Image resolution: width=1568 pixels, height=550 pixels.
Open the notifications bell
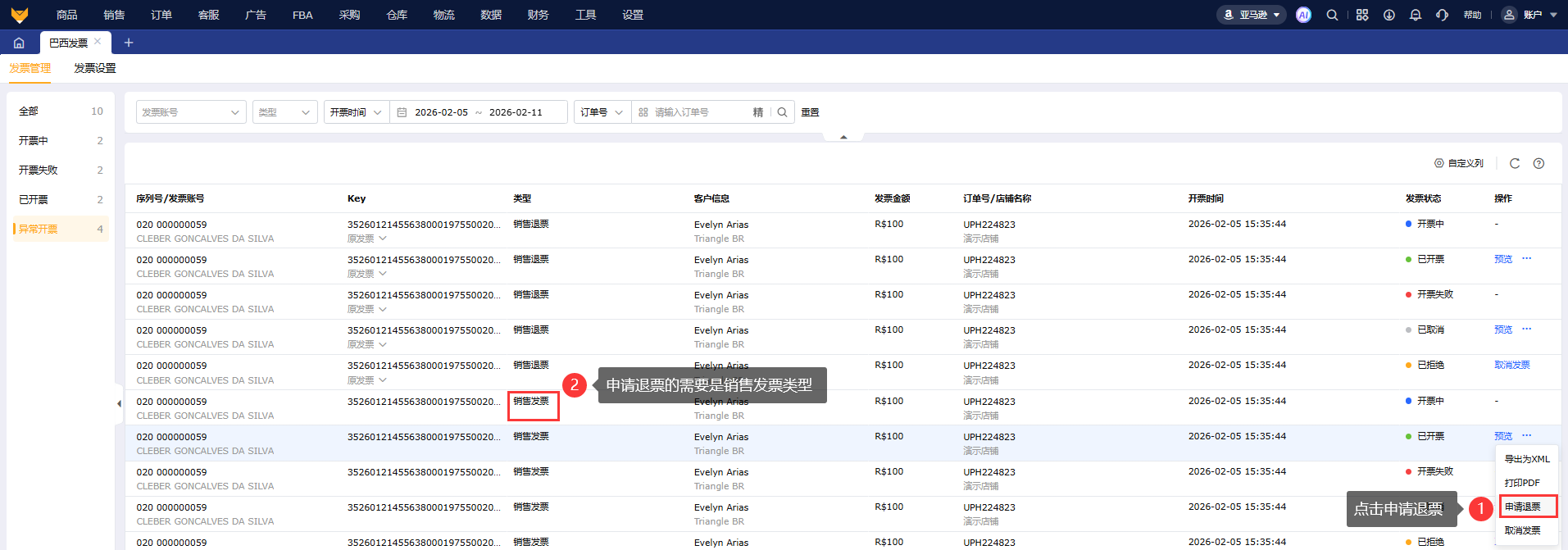click(x=1416, y=15)
